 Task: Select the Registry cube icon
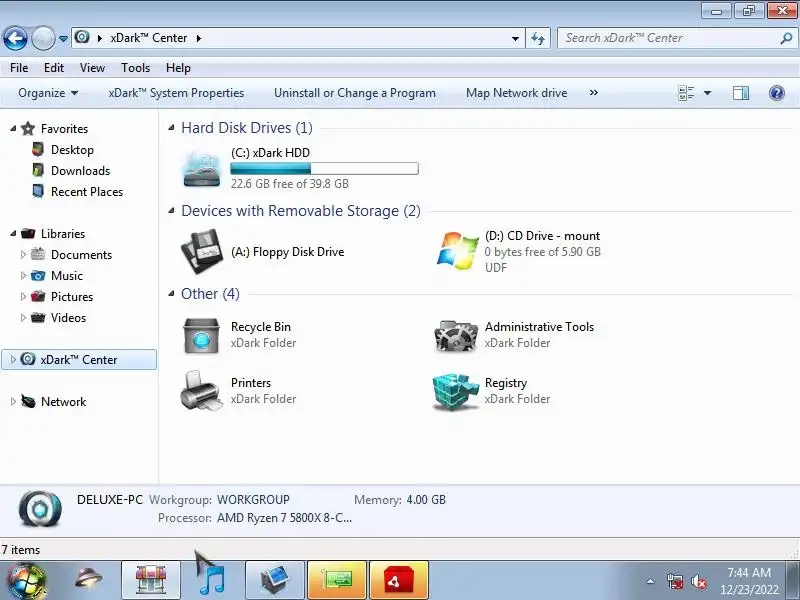pos(456,391)
